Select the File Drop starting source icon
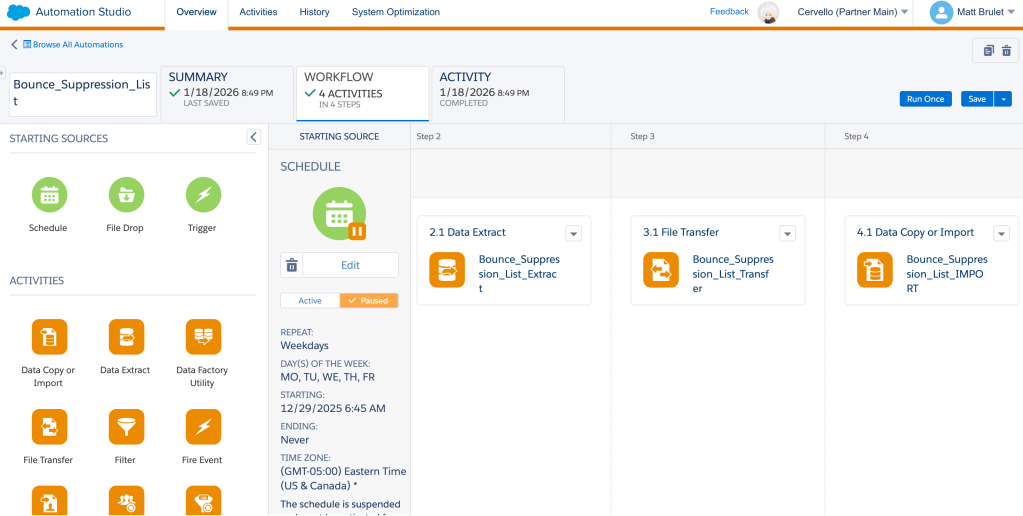 click(x=126, y=195)
